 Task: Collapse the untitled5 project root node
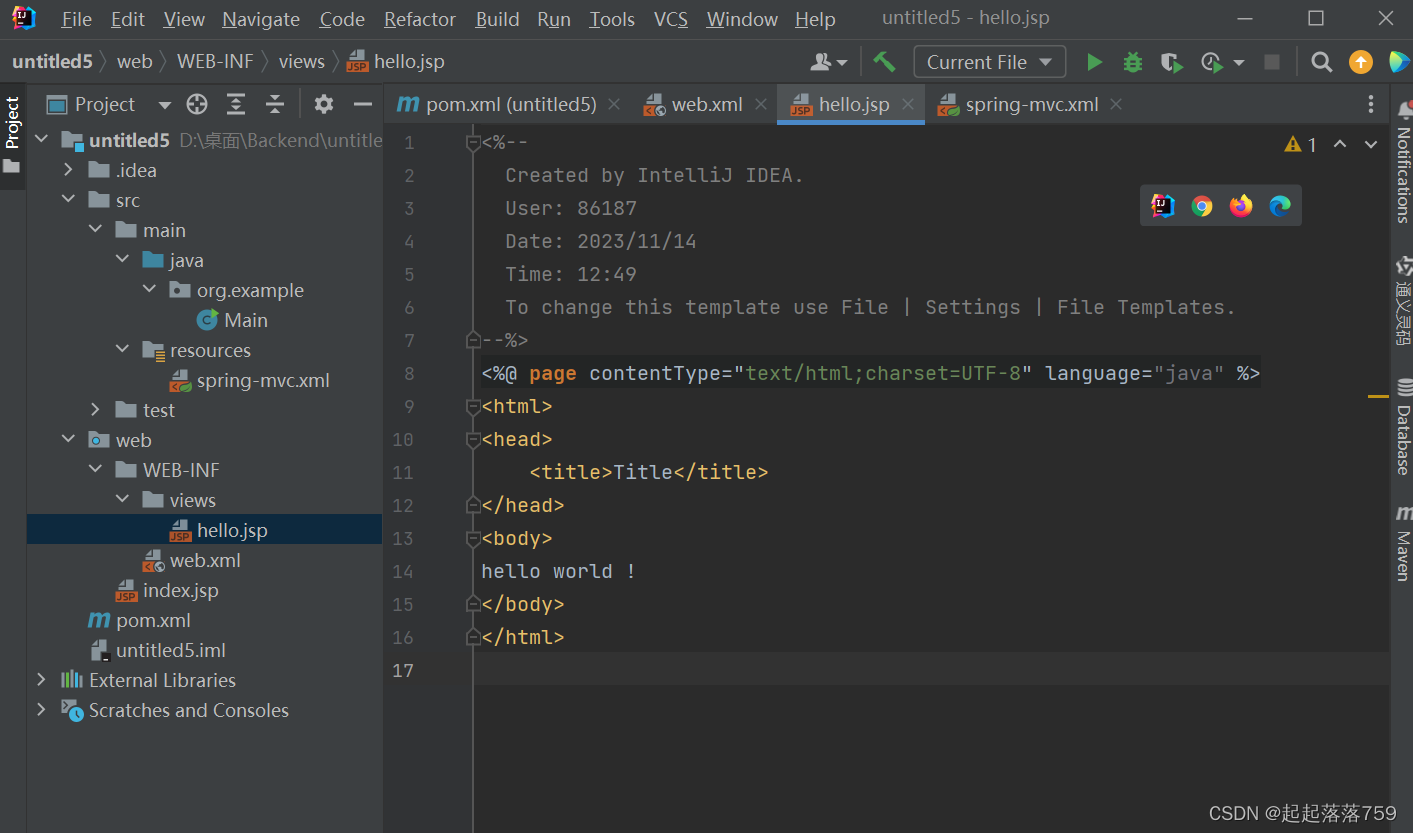[x=41, y=140]
